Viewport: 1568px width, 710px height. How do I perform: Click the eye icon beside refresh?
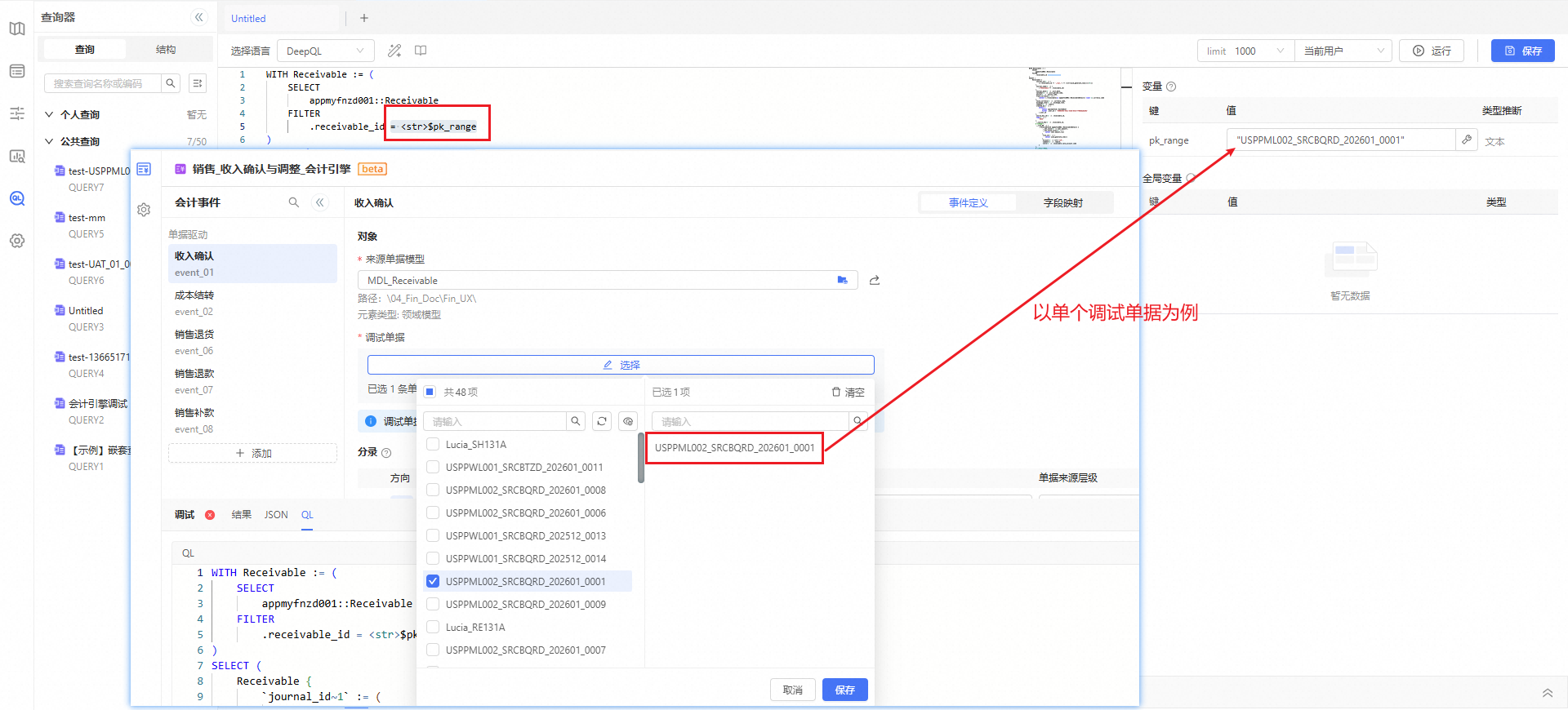click(628, 421)
